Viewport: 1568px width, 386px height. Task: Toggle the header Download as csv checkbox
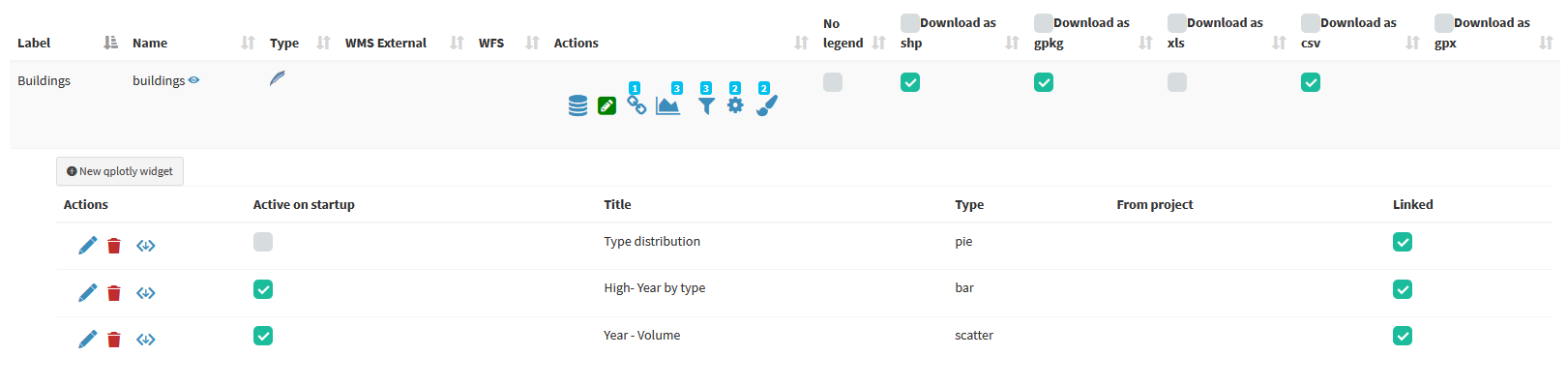[1310, 22]
